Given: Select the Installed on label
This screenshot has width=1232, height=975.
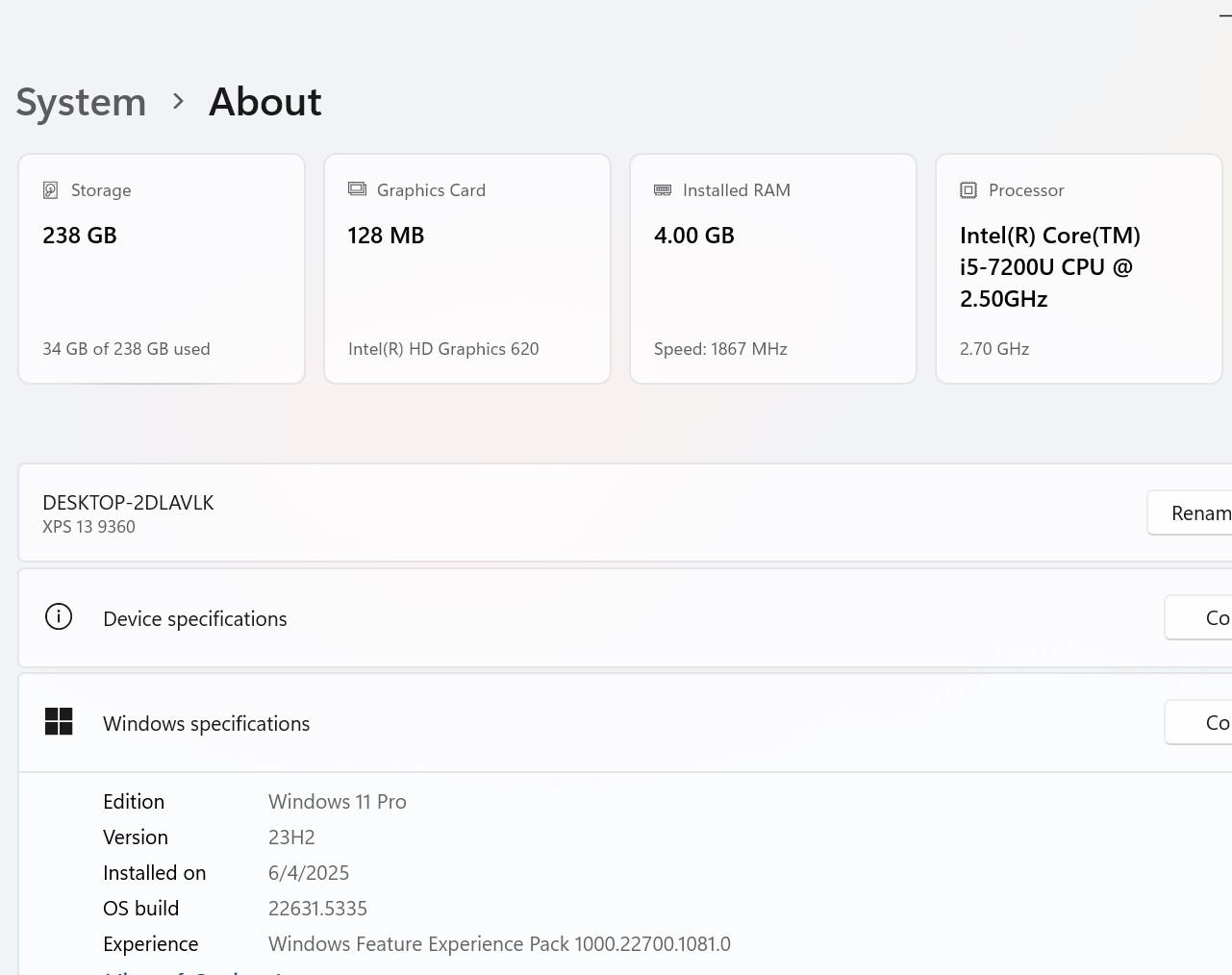Looking at the screenshot, I should pyautogui.click(x=155, y=873).
